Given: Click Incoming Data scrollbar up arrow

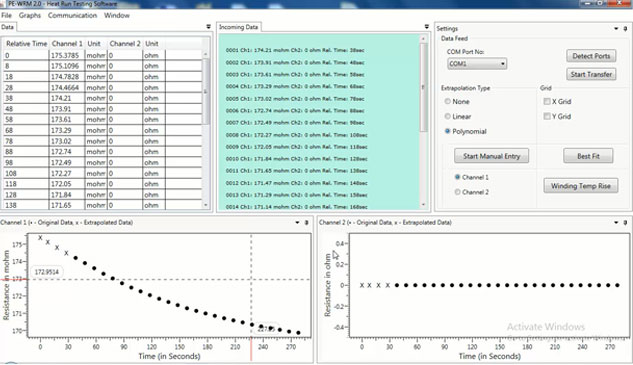Looking at the screenshot, I should 423,39.
